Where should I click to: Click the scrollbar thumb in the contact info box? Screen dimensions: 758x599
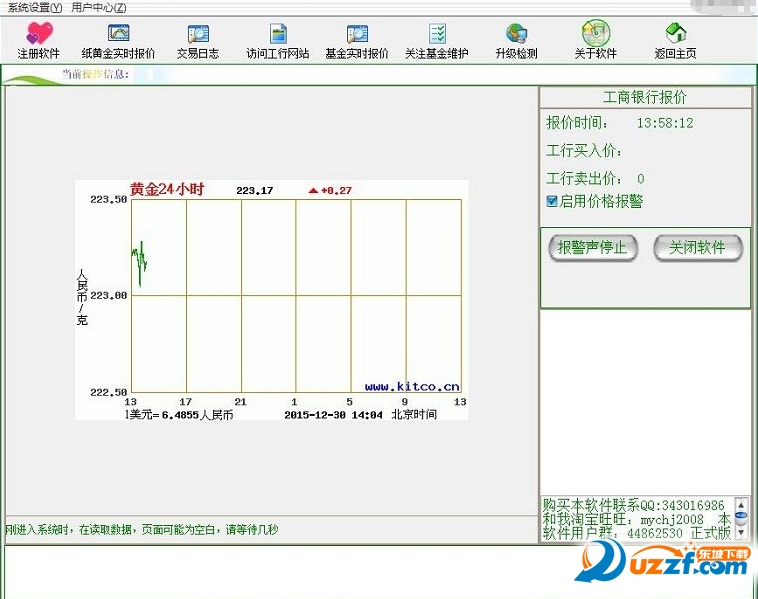point(741,518)
